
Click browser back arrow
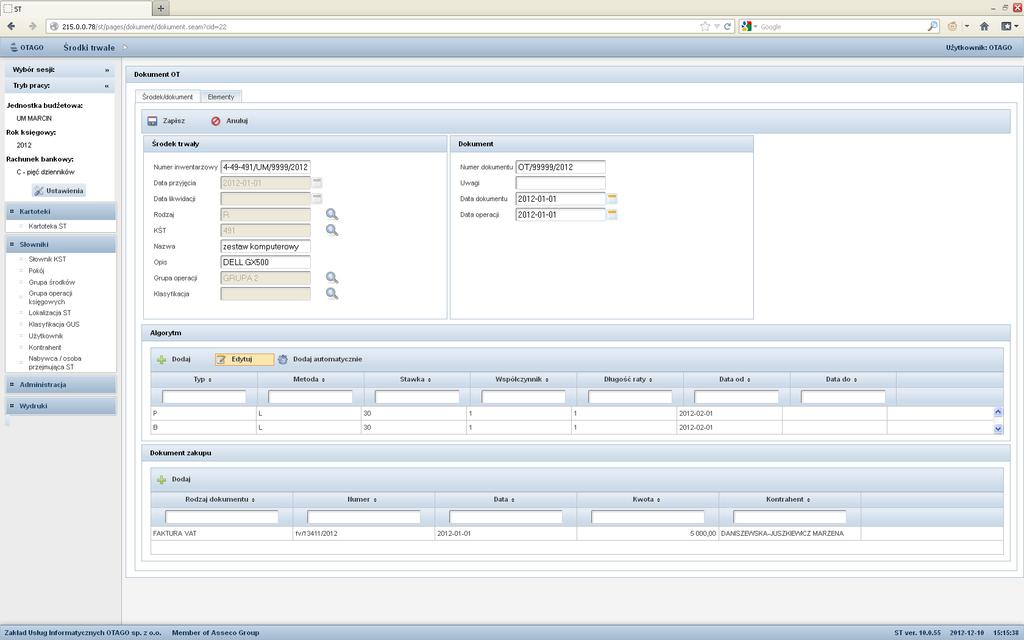point(11,26)
